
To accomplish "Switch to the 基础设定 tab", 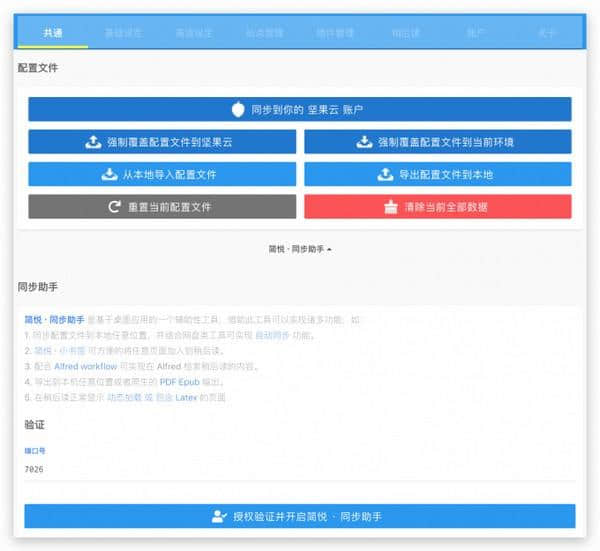I will tap(123, 33).
